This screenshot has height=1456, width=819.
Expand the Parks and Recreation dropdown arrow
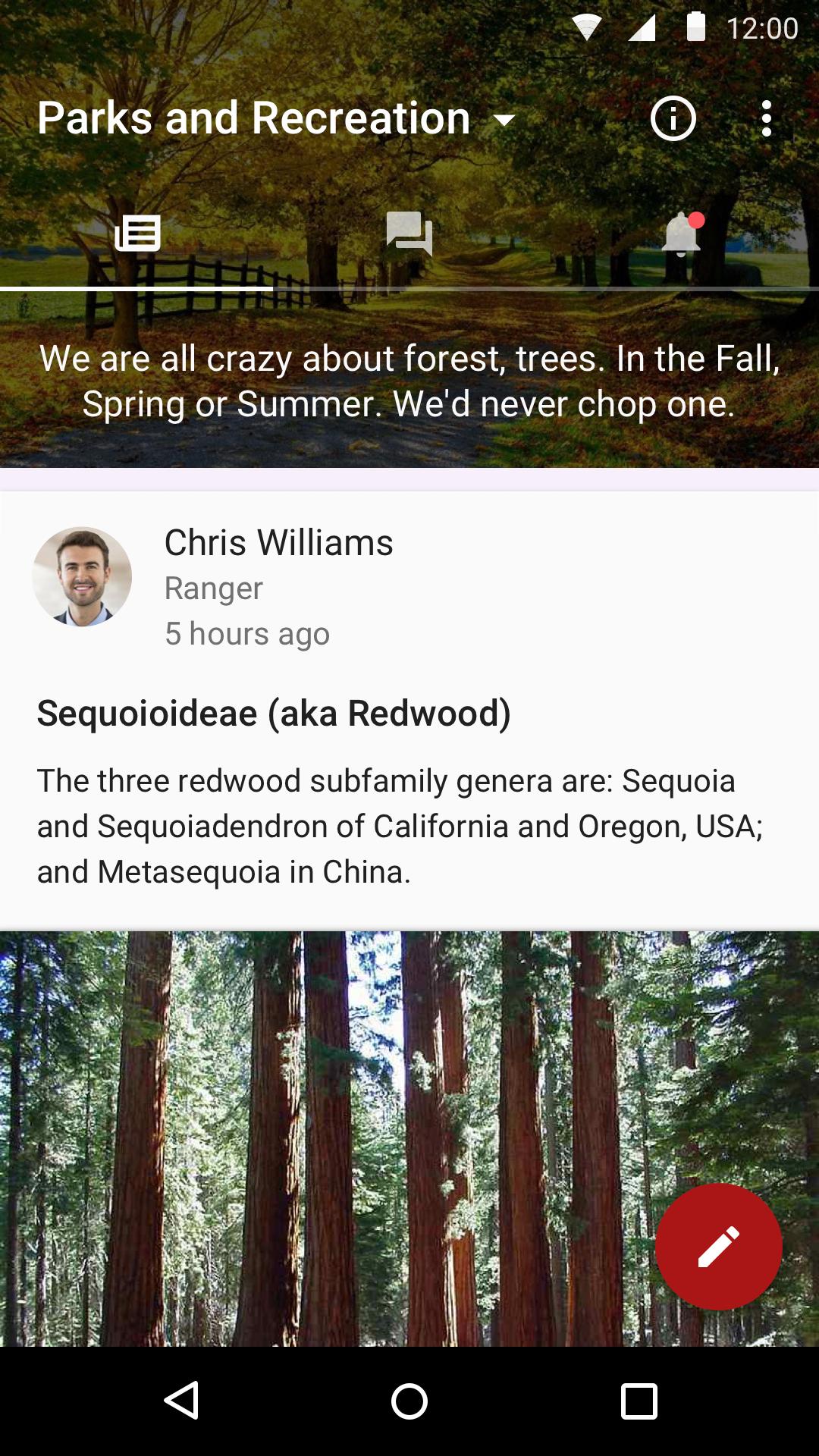coord(504,120)
